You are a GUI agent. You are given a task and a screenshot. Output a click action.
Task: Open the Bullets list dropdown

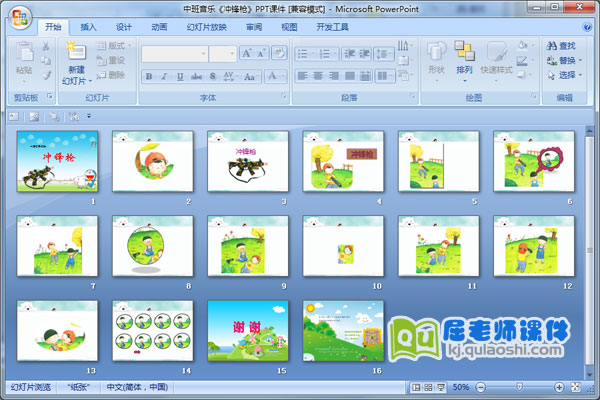[x=305, y=54]
